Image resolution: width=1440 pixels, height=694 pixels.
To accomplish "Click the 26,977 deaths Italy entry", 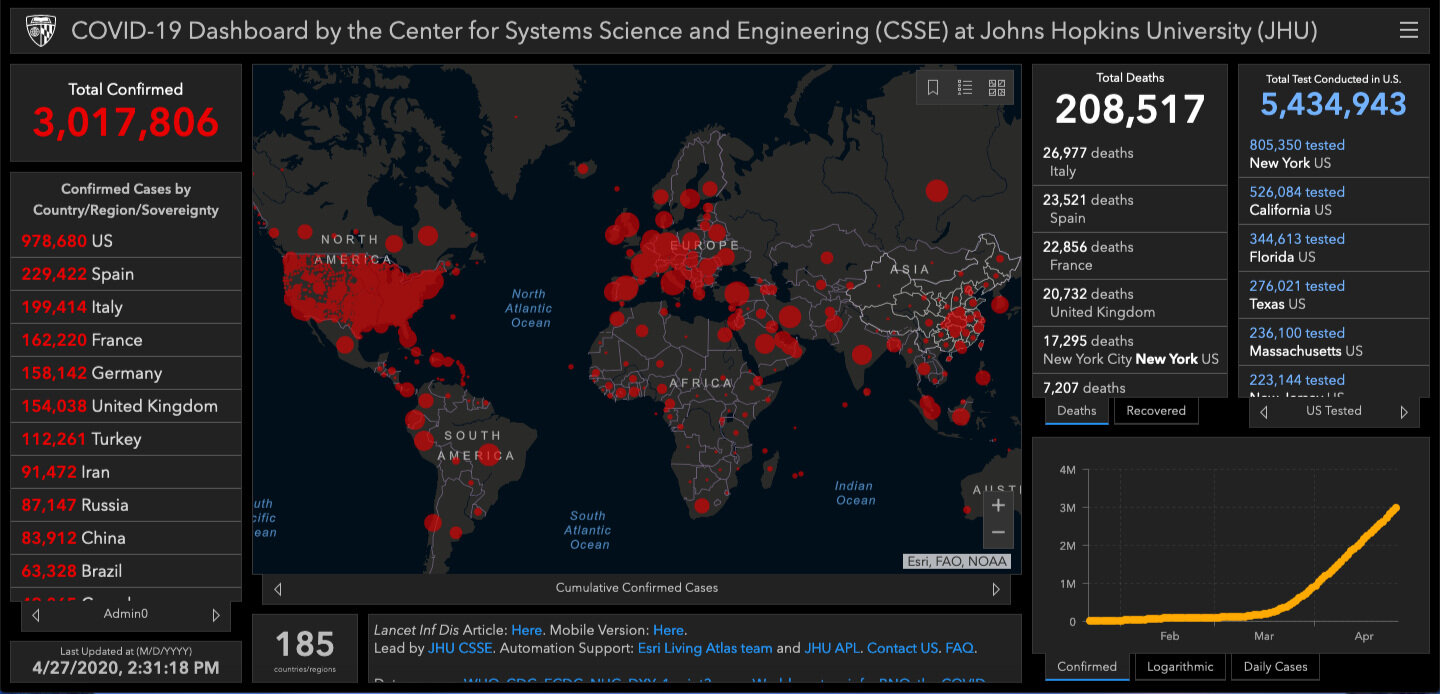I will pyautogui.click(x=1130, y=162).
